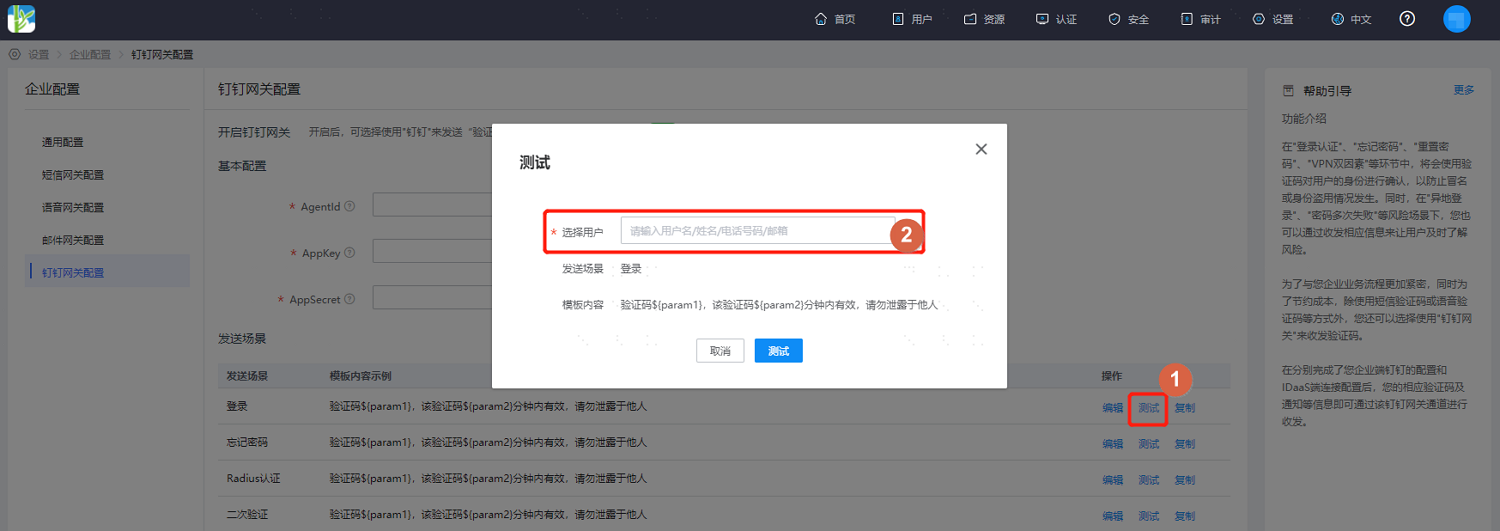Click 取消 button in the dialog
The height and width of the screenshot is (531, 1500).
(720, 351)
